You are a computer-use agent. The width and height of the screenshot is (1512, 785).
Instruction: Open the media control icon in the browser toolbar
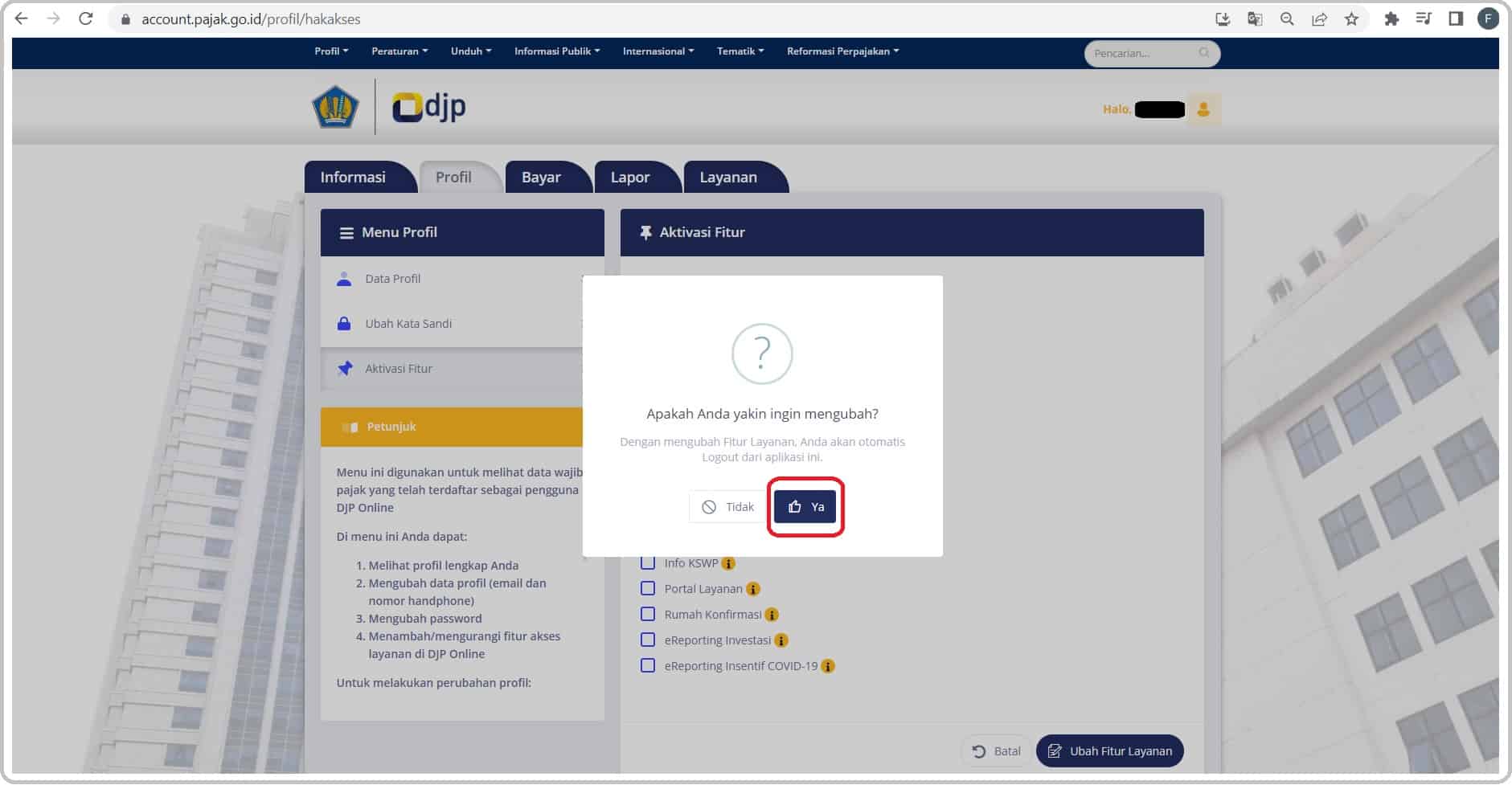1424,18
